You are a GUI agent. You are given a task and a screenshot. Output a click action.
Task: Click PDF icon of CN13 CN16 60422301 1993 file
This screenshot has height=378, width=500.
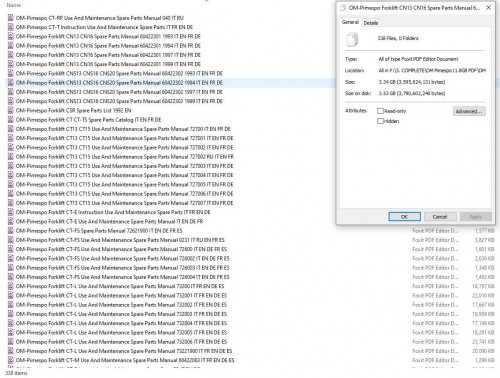click(11, 36)
